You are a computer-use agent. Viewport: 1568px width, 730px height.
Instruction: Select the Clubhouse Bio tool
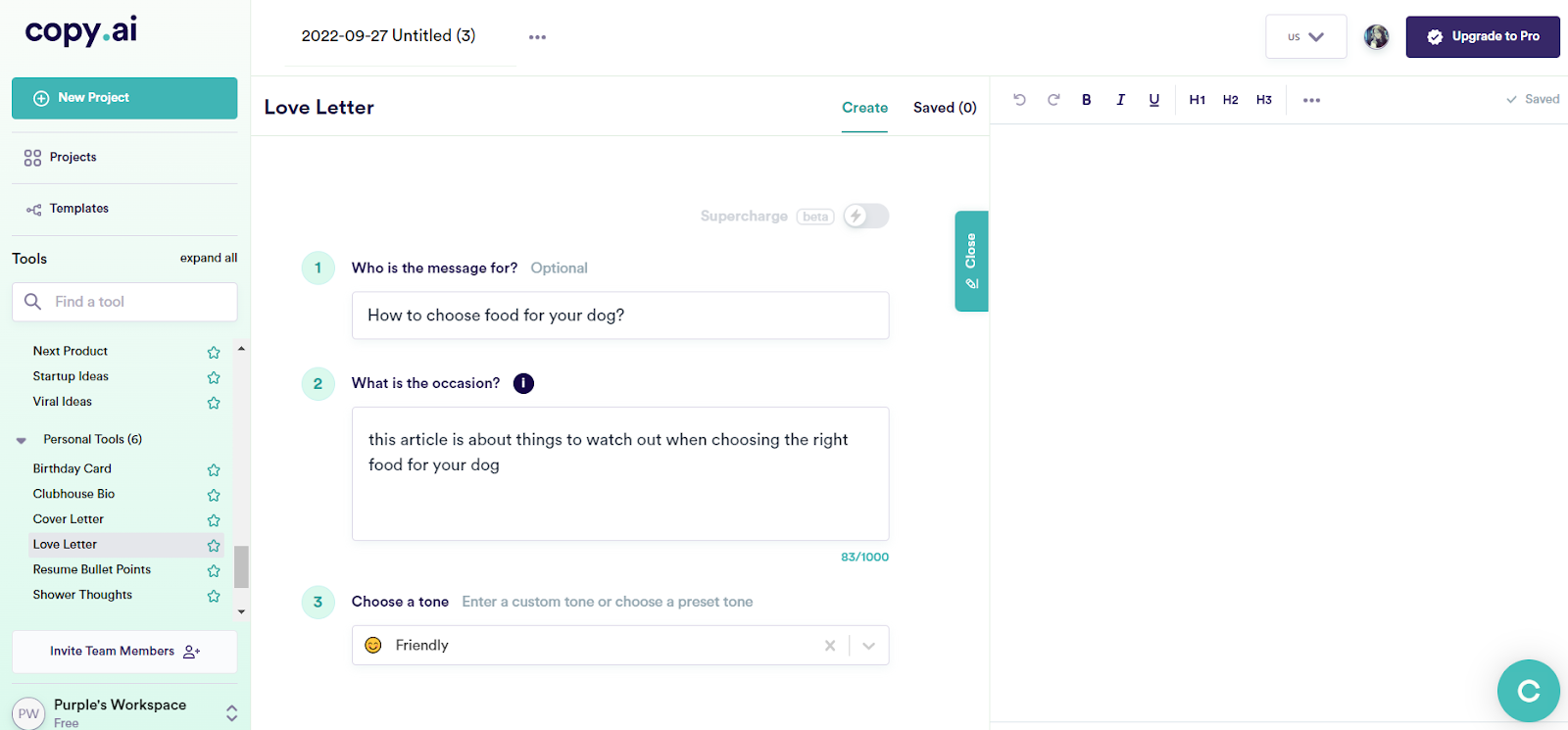click(x=73, y=494)
